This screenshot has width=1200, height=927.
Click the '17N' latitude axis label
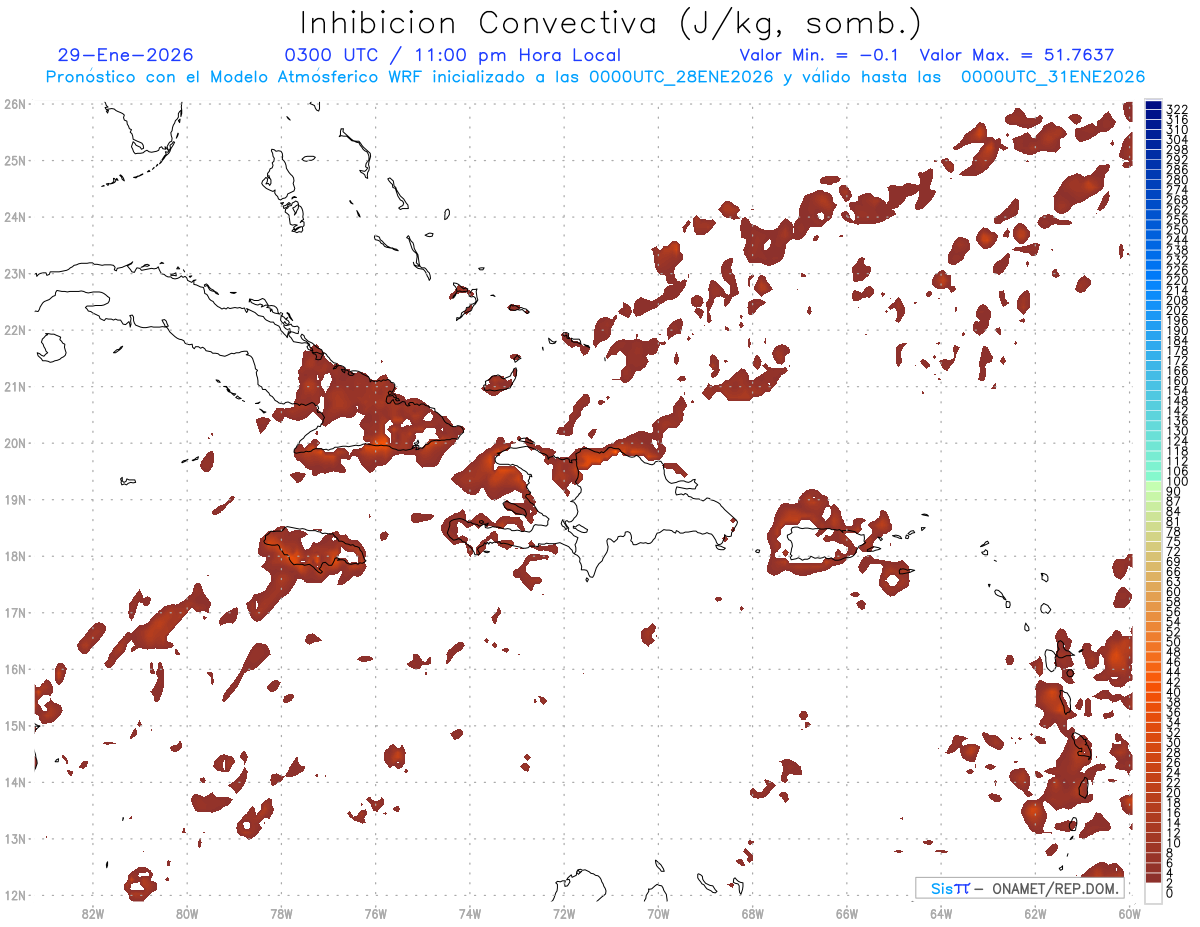coord(15,612)
